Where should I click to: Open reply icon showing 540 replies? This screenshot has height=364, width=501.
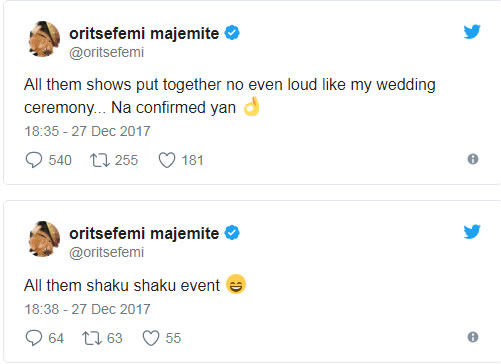tap(34, 160)
